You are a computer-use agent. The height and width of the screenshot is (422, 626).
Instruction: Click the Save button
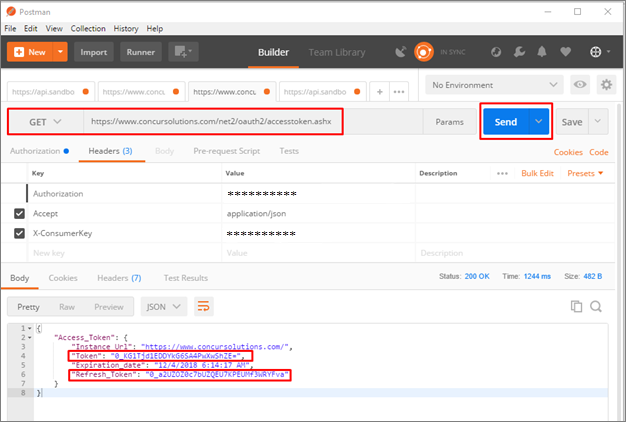(572, 121)
